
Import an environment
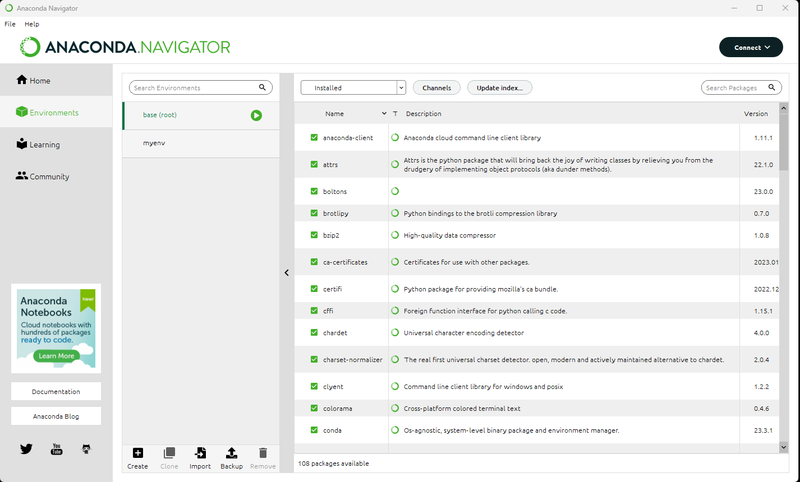coord(200,458)
